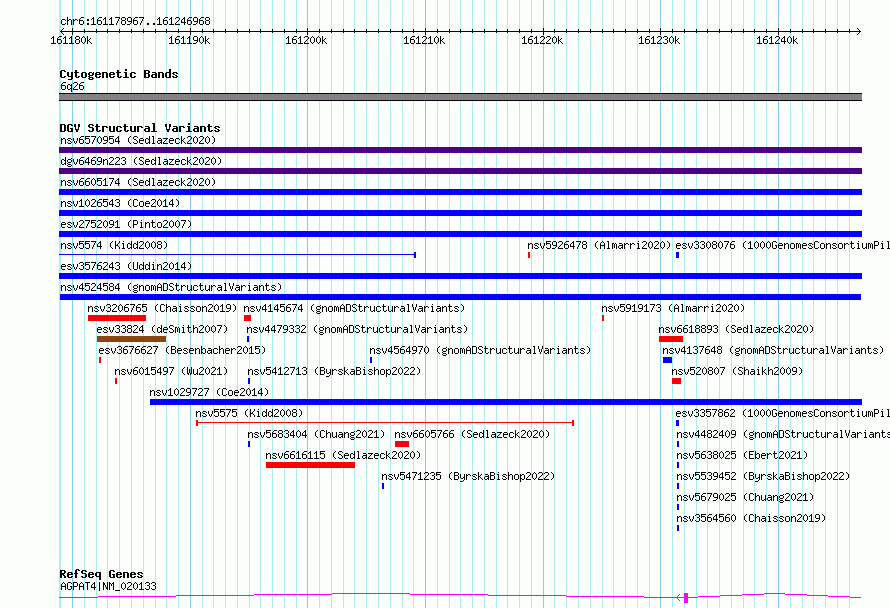
Task: Click the red nsv3206765 variant bar
Action: [117, 318]
